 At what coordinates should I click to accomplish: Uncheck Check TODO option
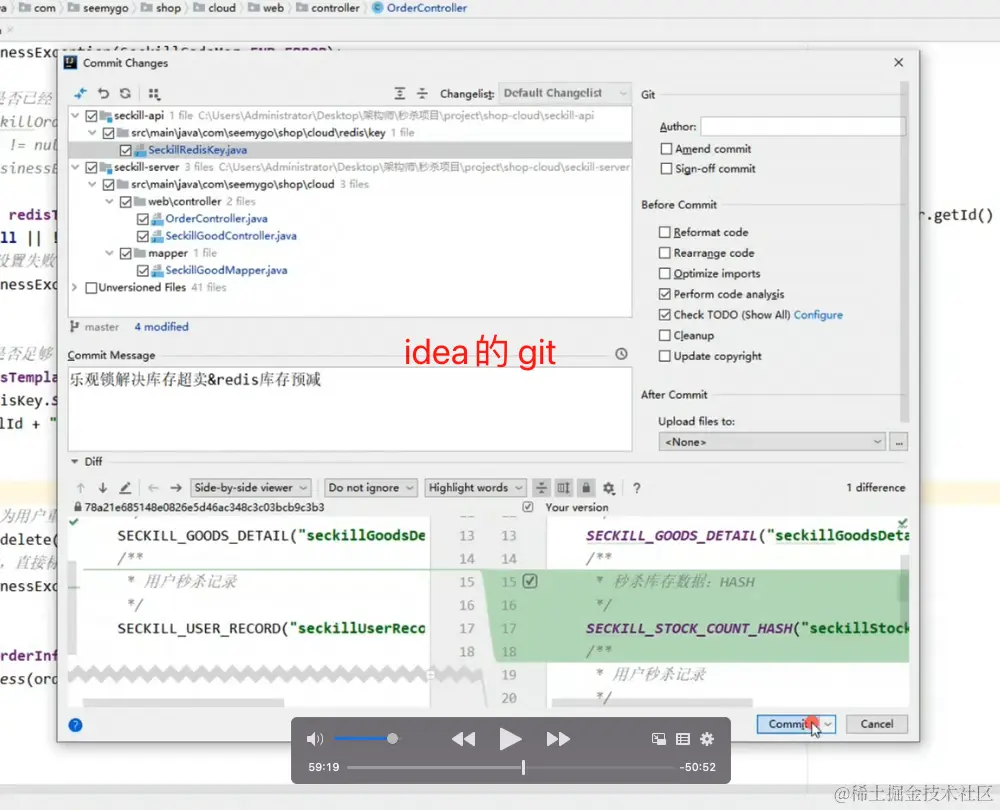[x=665, y=314]
